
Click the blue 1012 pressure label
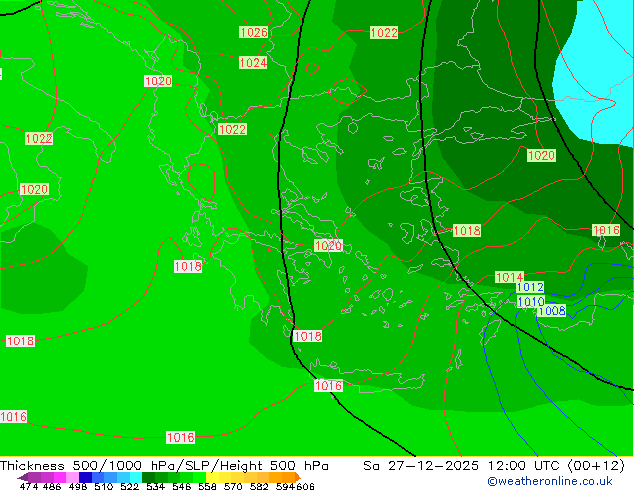tap(530, 287)
